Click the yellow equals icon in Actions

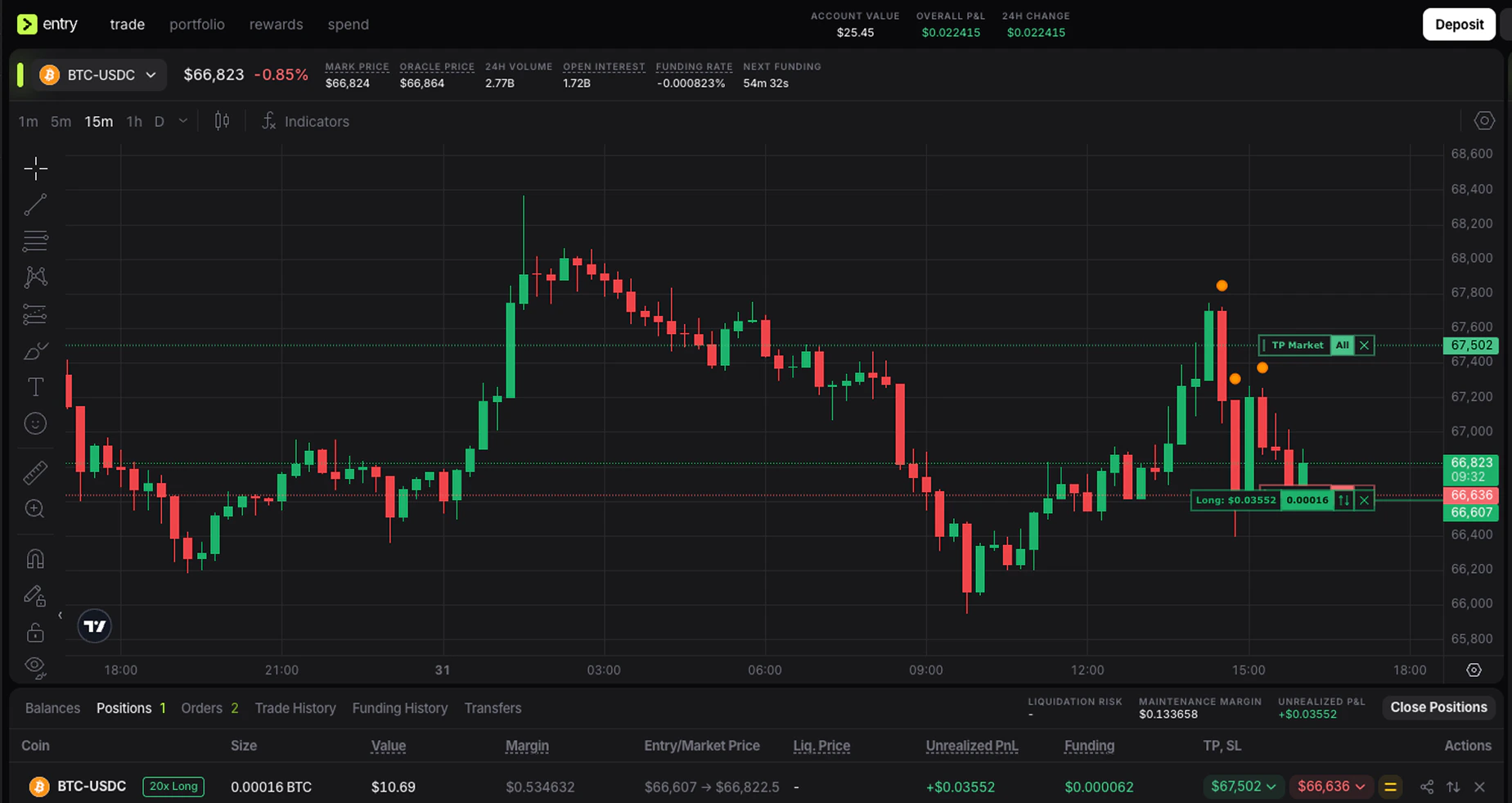click(1390, 787)
